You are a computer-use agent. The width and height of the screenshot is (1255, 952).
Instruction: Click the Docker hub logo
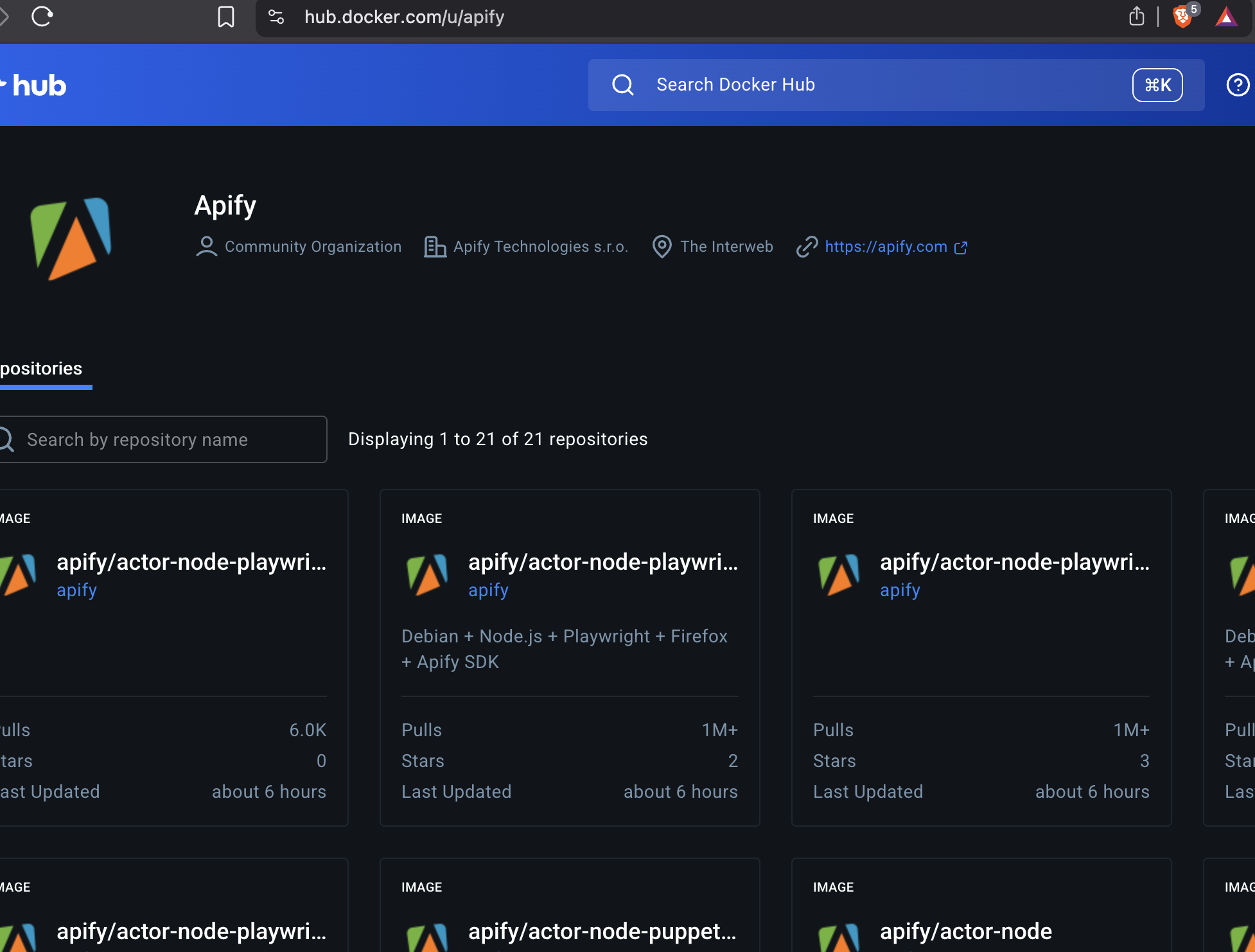(33, 85)
